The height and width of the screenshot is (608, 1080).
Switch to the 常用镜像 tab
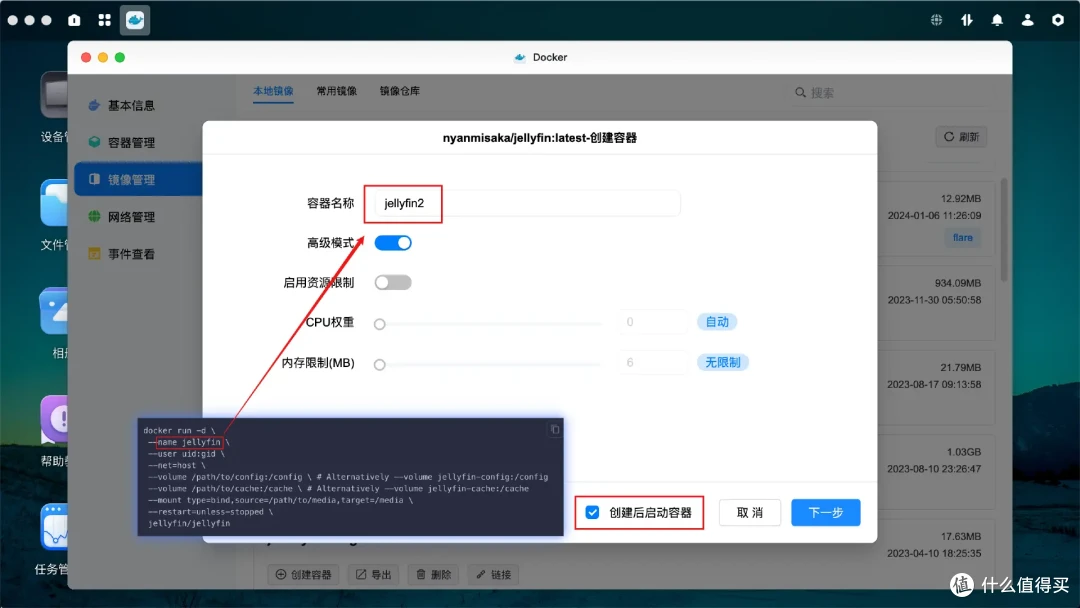click(x=337, y=91)
